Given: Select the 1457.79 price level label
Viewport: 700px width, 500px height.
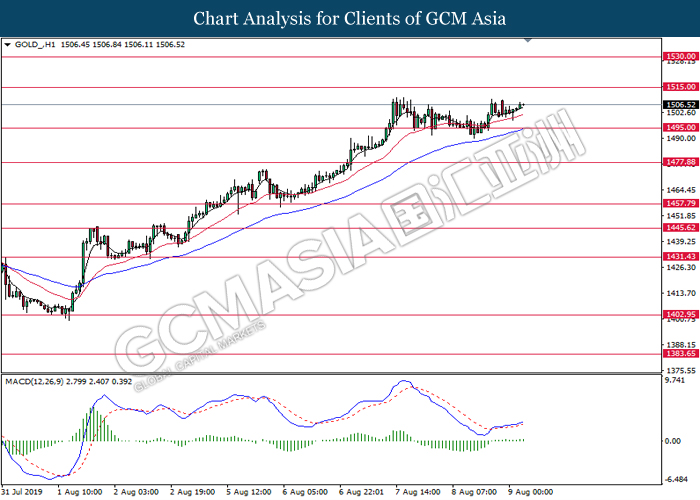Looking at the screenshot, I should click(681, 204).
